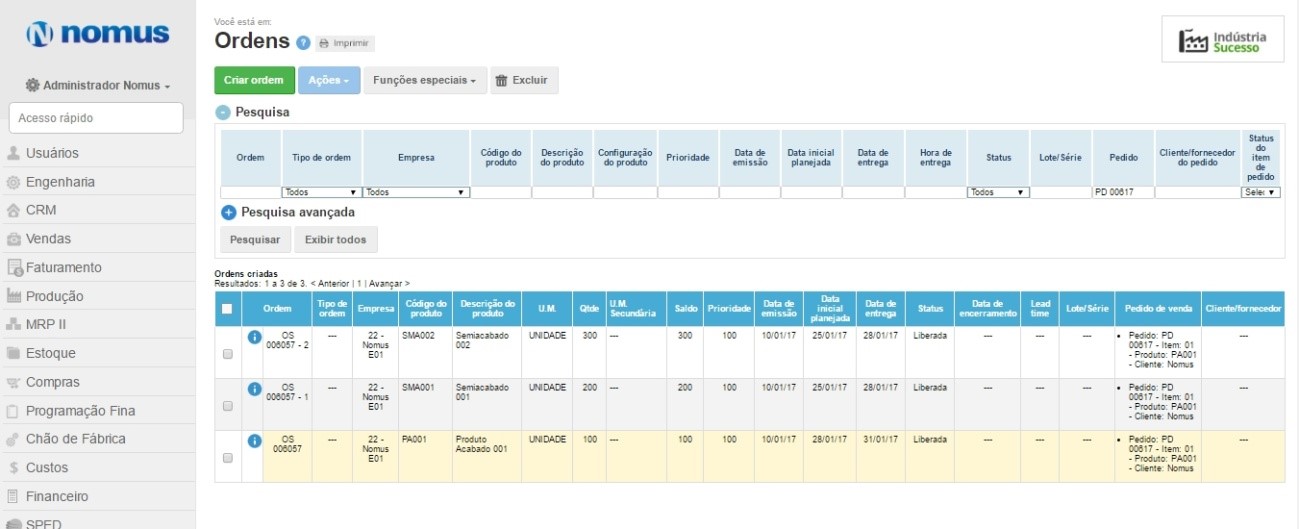Click the info icon in the PA001 row

(x=254, y=440)
